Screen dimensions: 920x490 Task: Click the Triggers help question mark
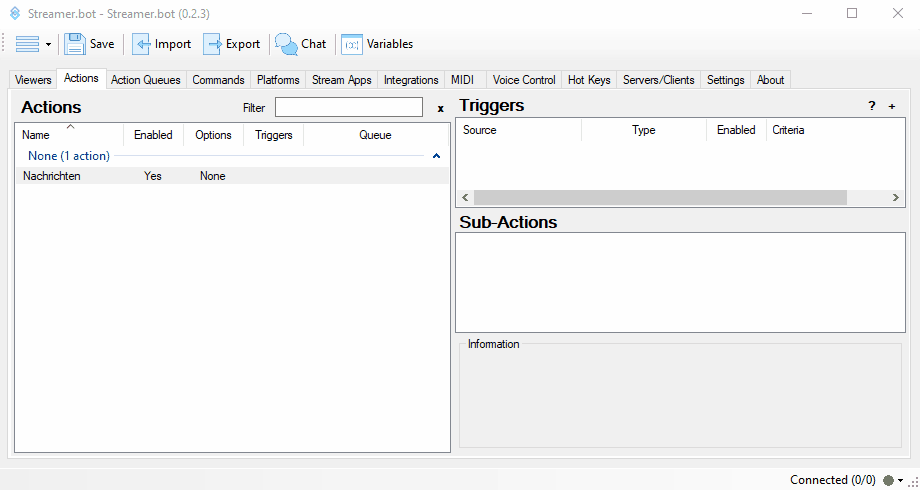[871, 106]
